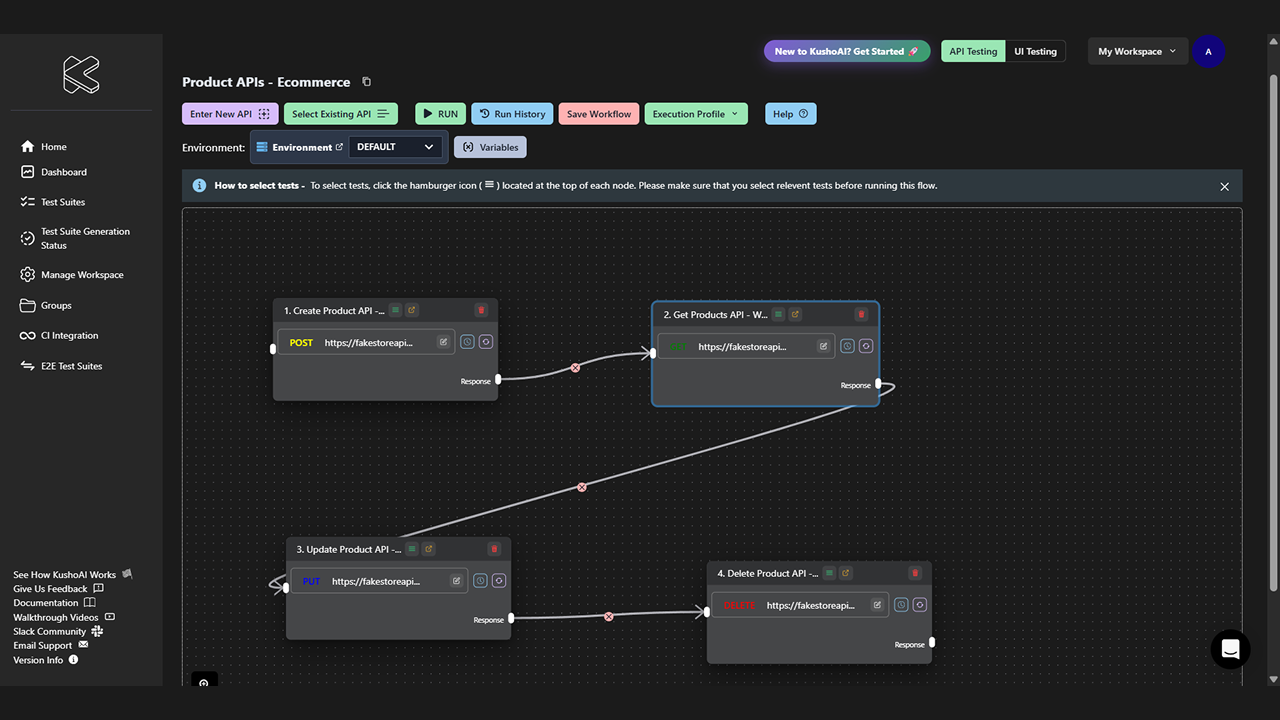Viewport: 1280px width, 720px height.
Task: Click New to KushoAI Get Started banner
Action: click(846, 52)
